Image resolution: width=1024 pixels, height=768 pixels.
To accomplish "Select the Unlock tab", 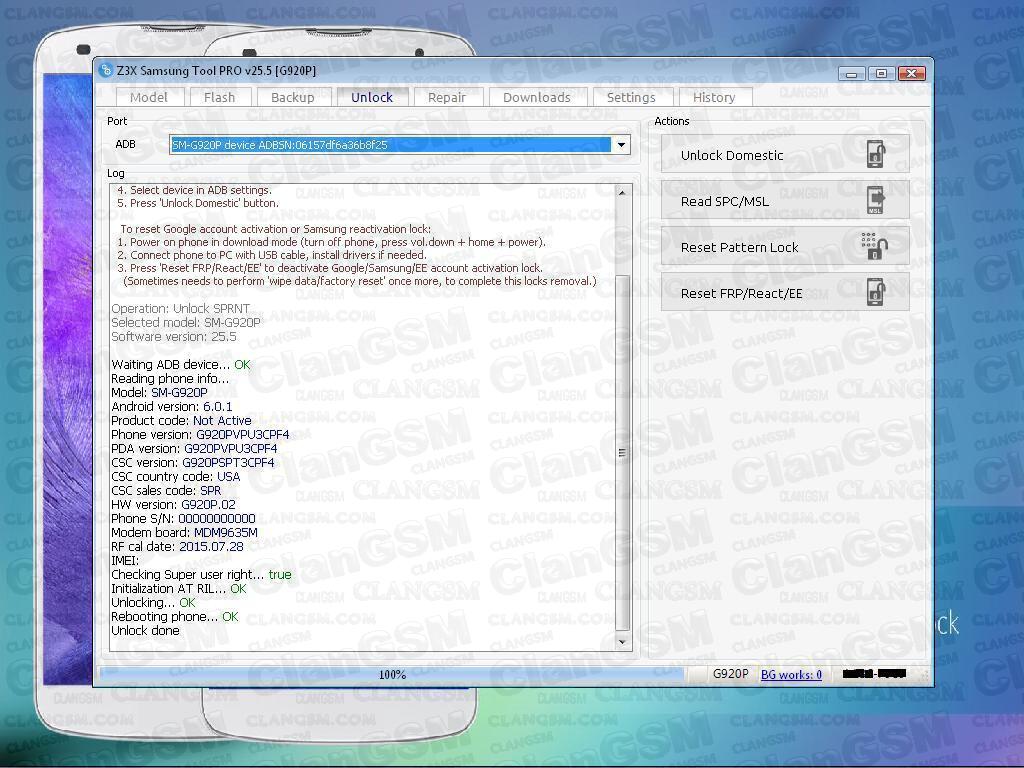I will (x=372, y=97).
